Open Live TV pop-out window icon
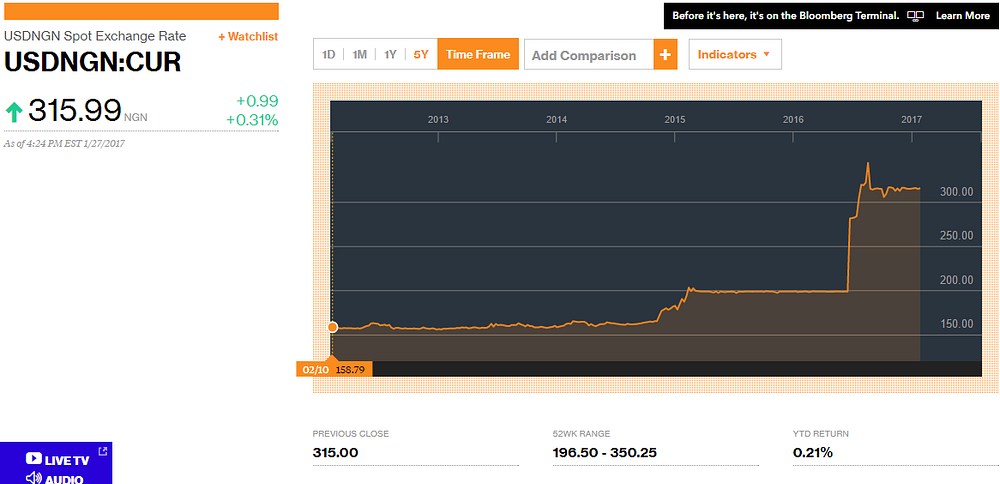Screen dimensions: 1000x484 (102, 452)
